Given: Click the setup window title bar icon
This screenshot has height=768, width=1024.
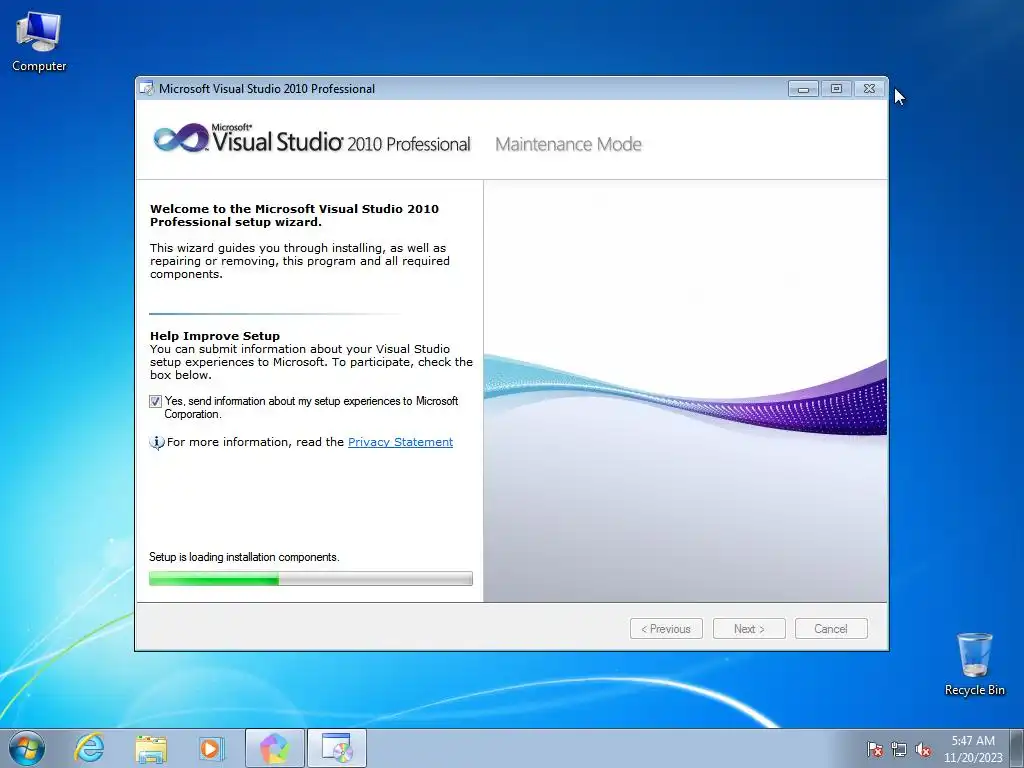Looking at the screenshot, I should [147, 88].
